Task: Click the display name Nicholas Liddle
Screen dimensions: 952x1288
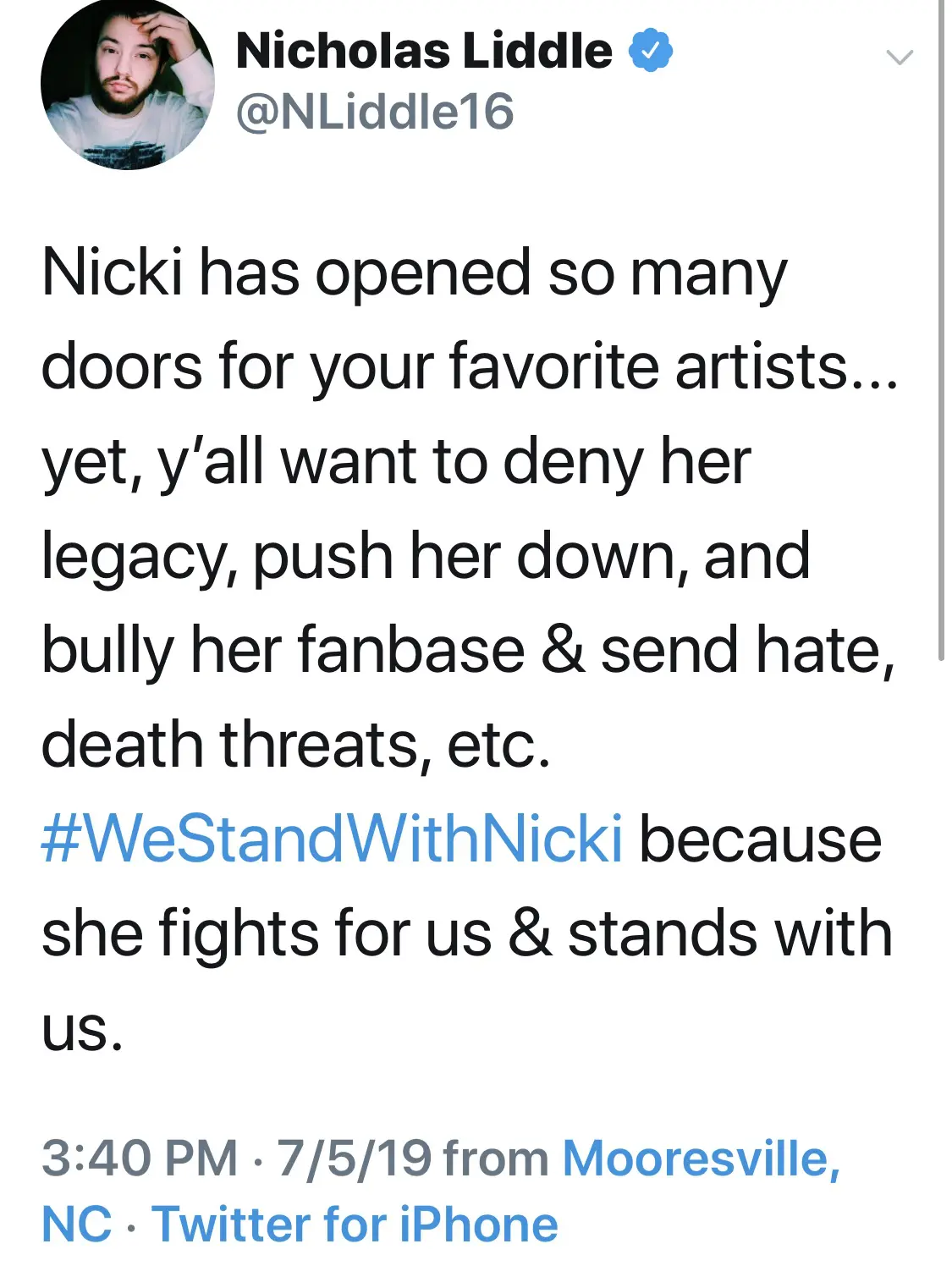Action: point(424,51)
